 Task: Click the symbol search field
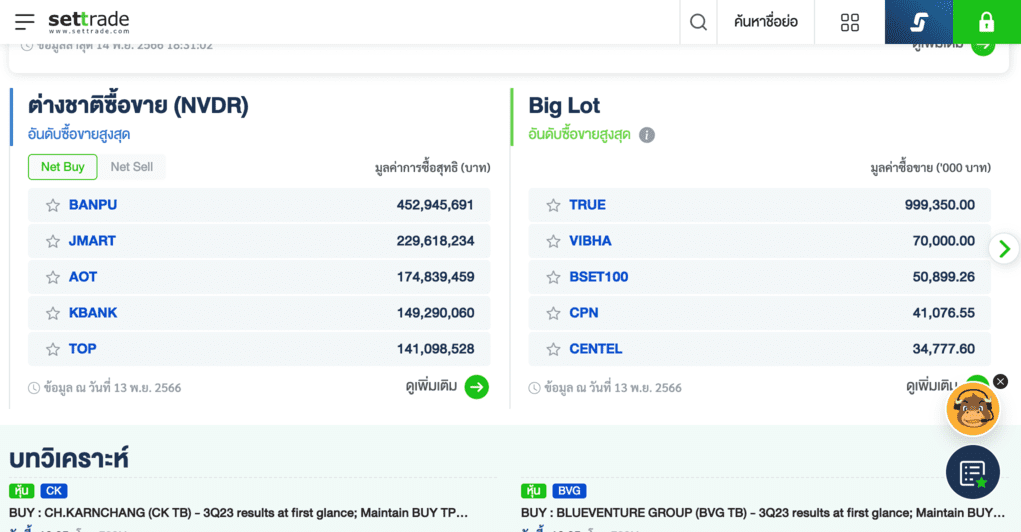pyautogui.click(x=765, y=22)
